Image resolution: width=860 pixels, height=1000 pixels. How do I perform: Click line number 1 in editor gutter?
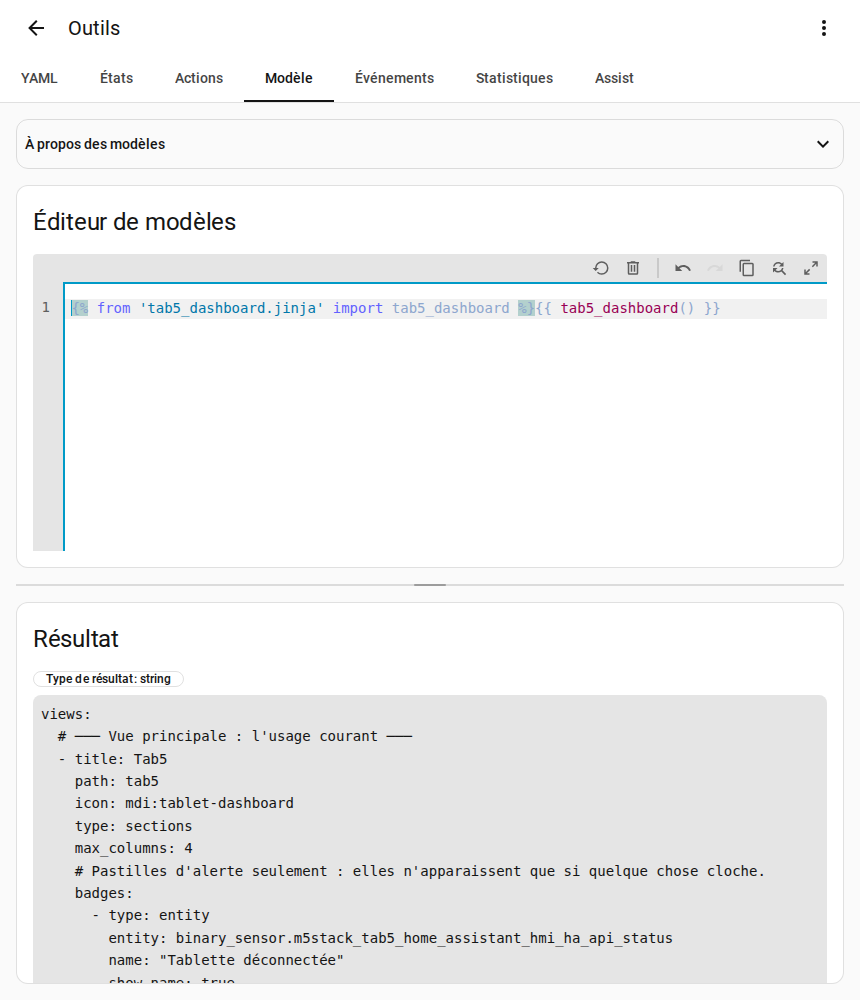[x=46, y=308]
